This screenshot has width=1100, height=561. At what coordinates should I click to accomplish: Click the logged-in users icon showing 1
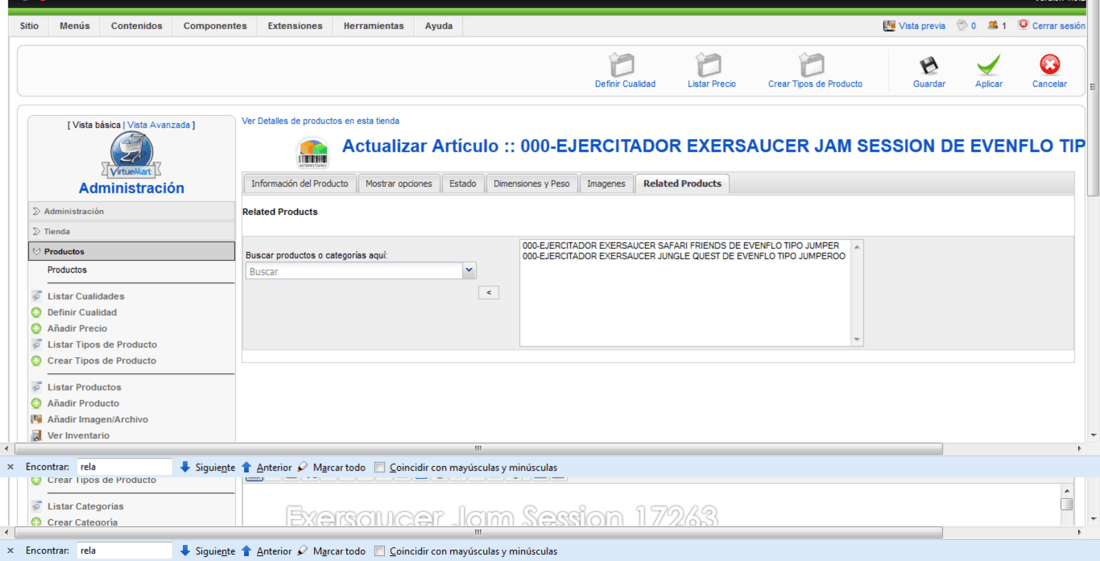[x=993, y=25]
